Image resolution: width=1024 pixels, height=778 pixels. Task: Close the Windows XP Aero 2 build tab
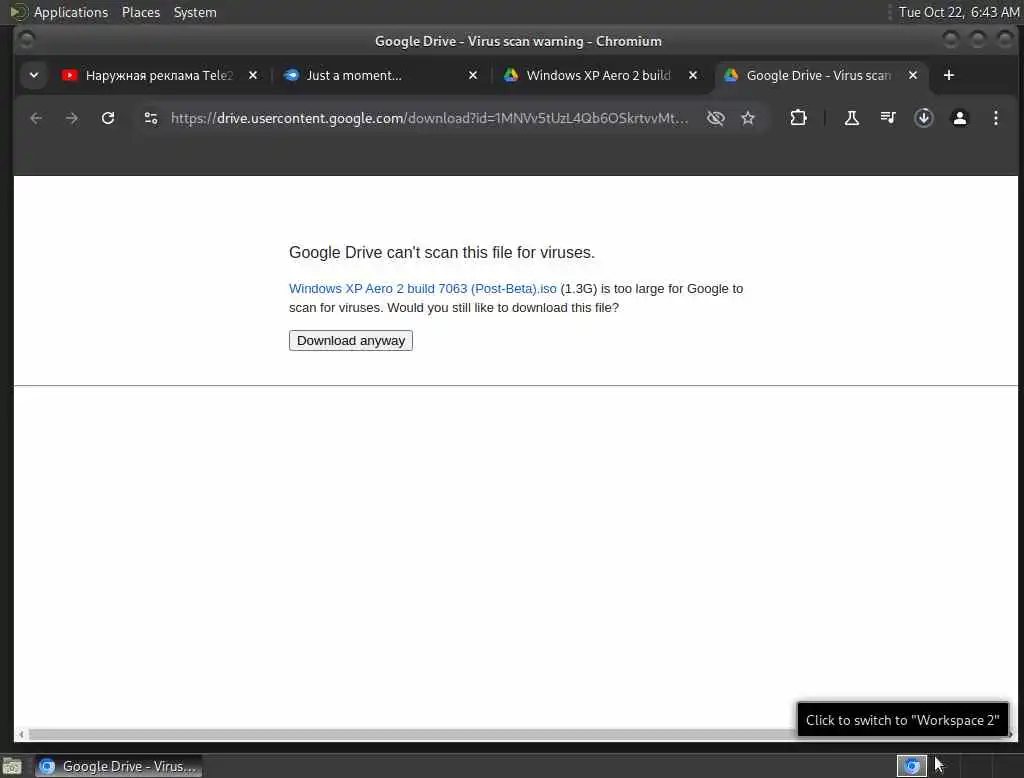[x=693, y=75]
